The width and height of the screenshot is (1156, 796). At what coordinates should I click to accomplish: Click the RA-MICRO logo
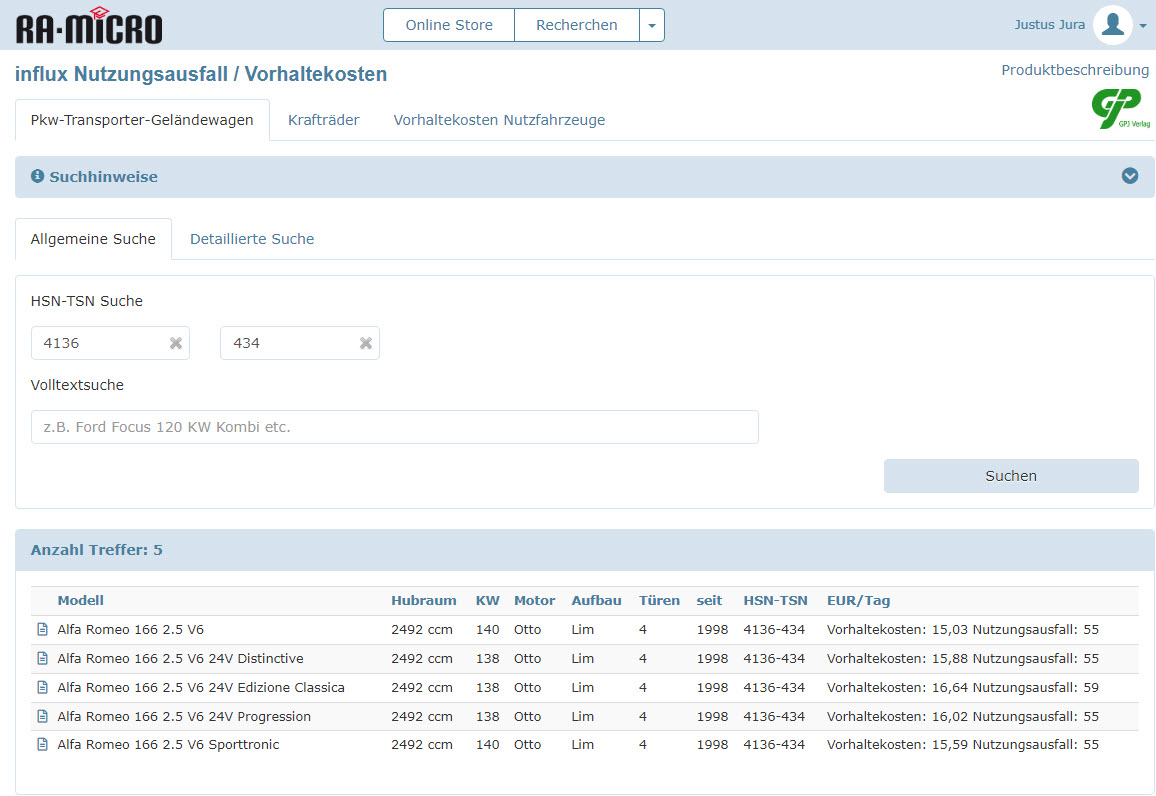[x=88, y=26]
